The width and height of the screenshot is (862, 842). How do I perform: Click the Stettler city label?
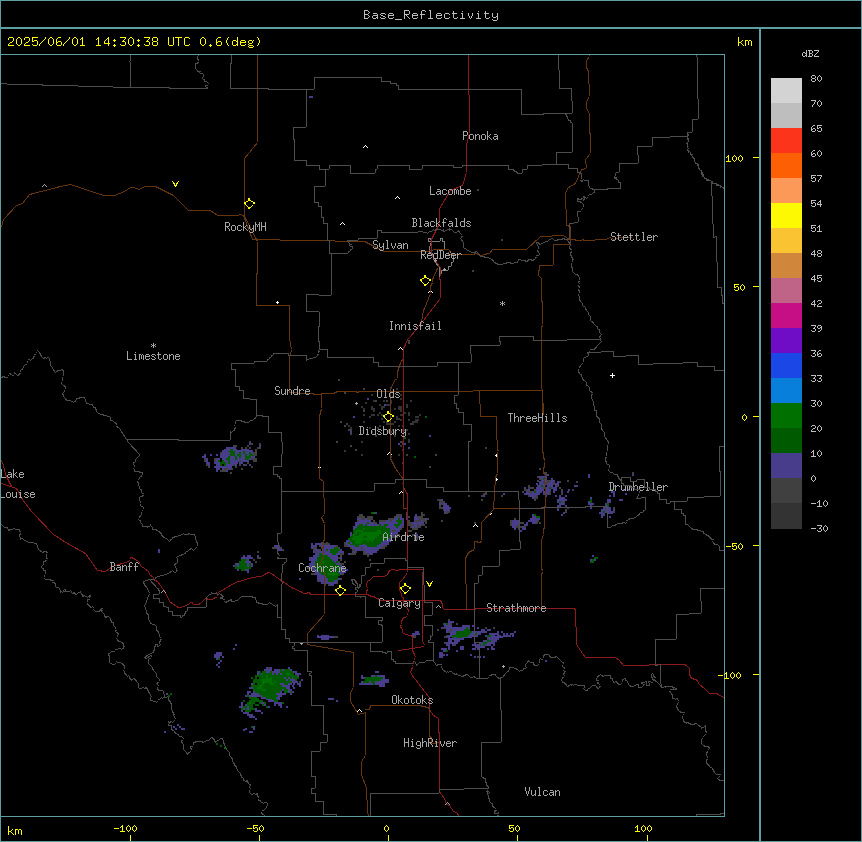[634, 237]
